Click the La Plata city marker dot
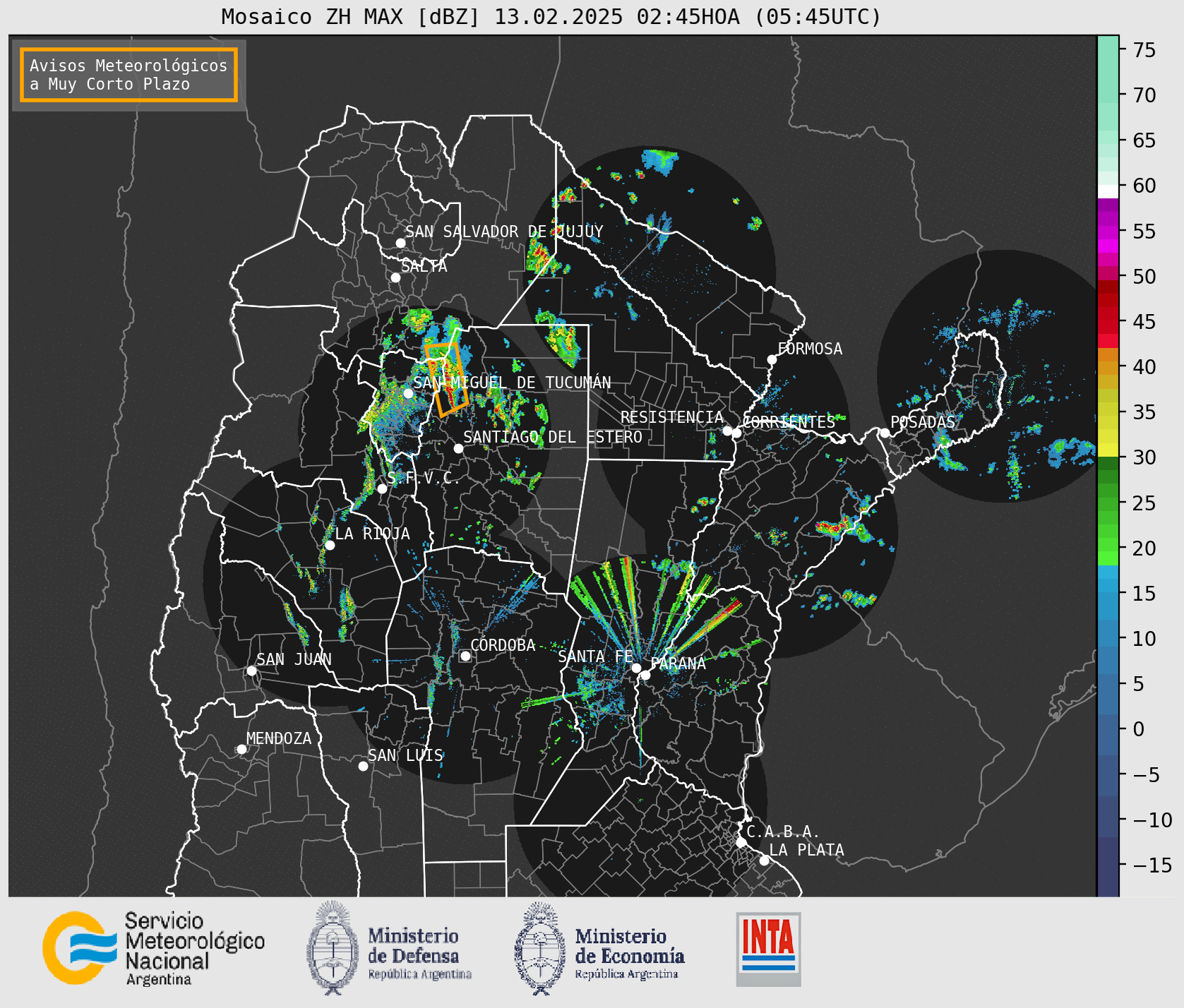1184x1008 pixels. pyautogui.click(x=764, y=860)
